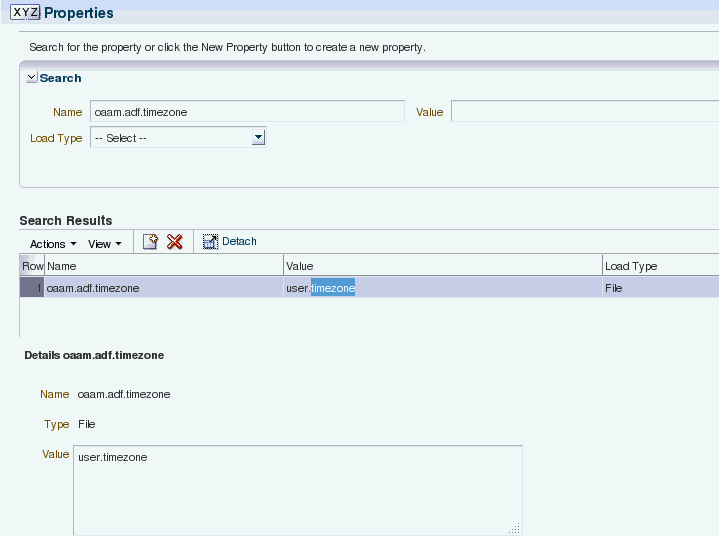The image size is (719, 536).
Task: Sort by the Load Type column header
Action: [x=660, y=266]
